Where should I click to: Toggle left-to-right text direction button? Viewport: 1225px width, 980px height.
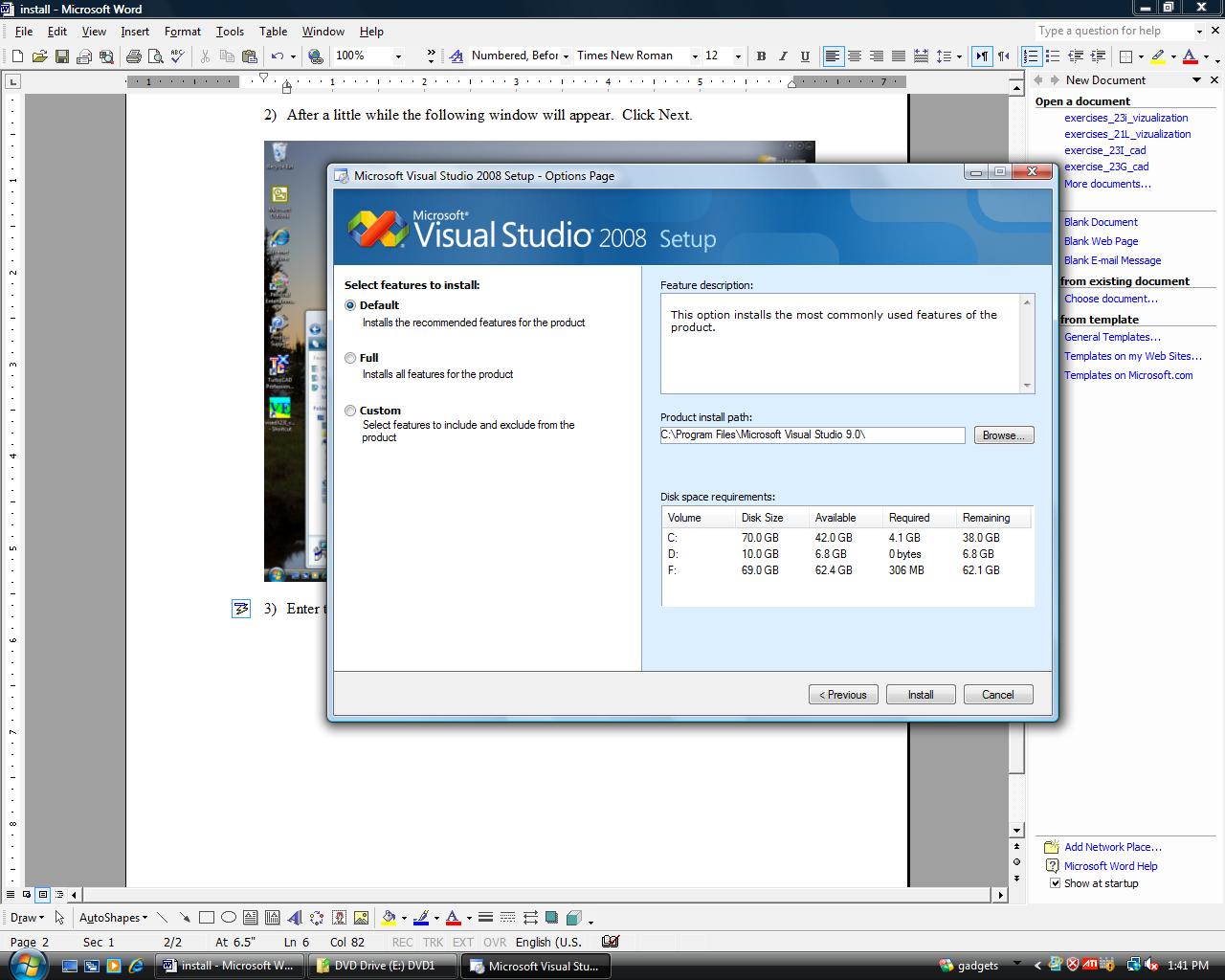982,56
